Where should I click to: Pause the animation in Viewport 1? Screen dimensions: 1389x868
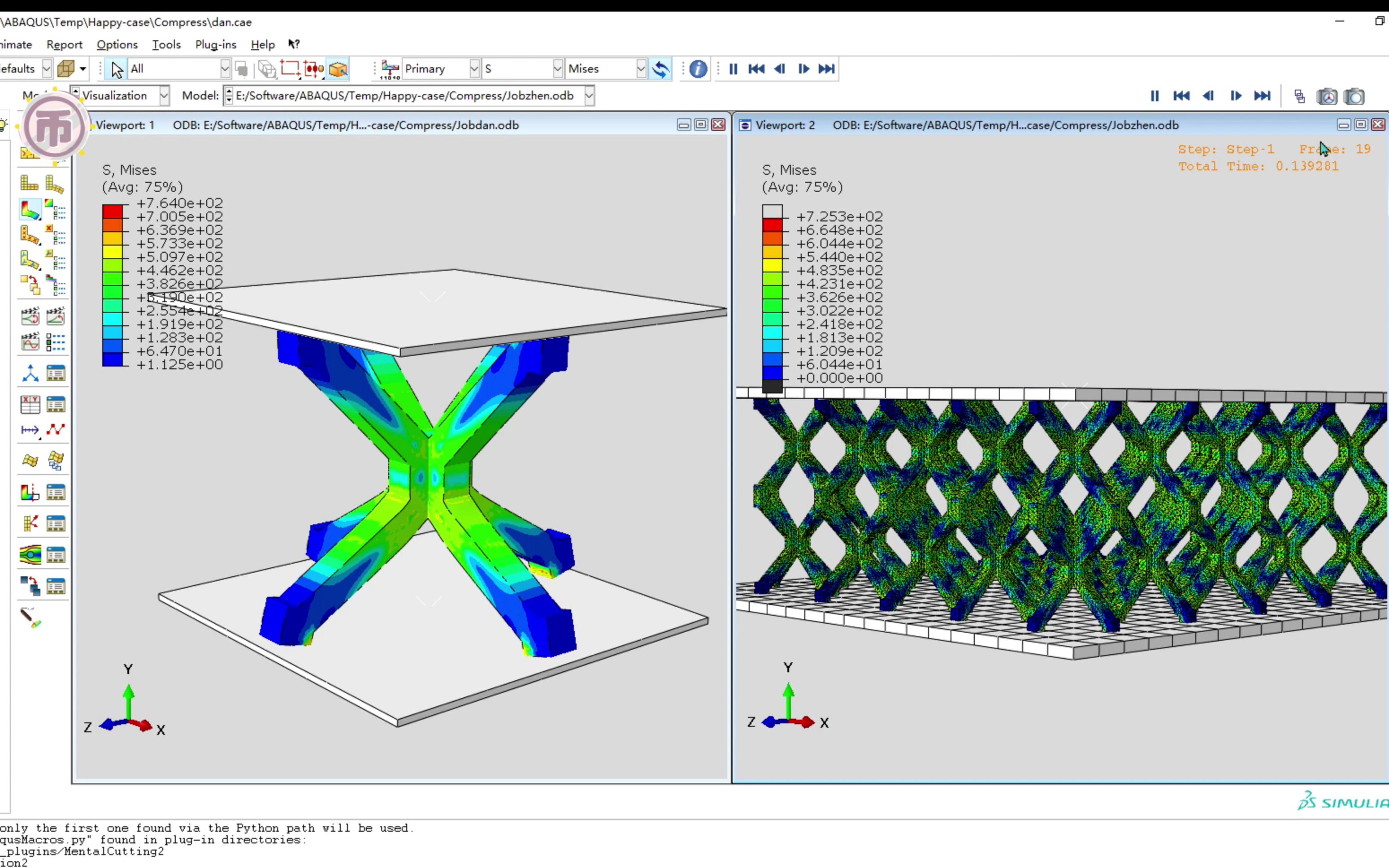[733, 69]
